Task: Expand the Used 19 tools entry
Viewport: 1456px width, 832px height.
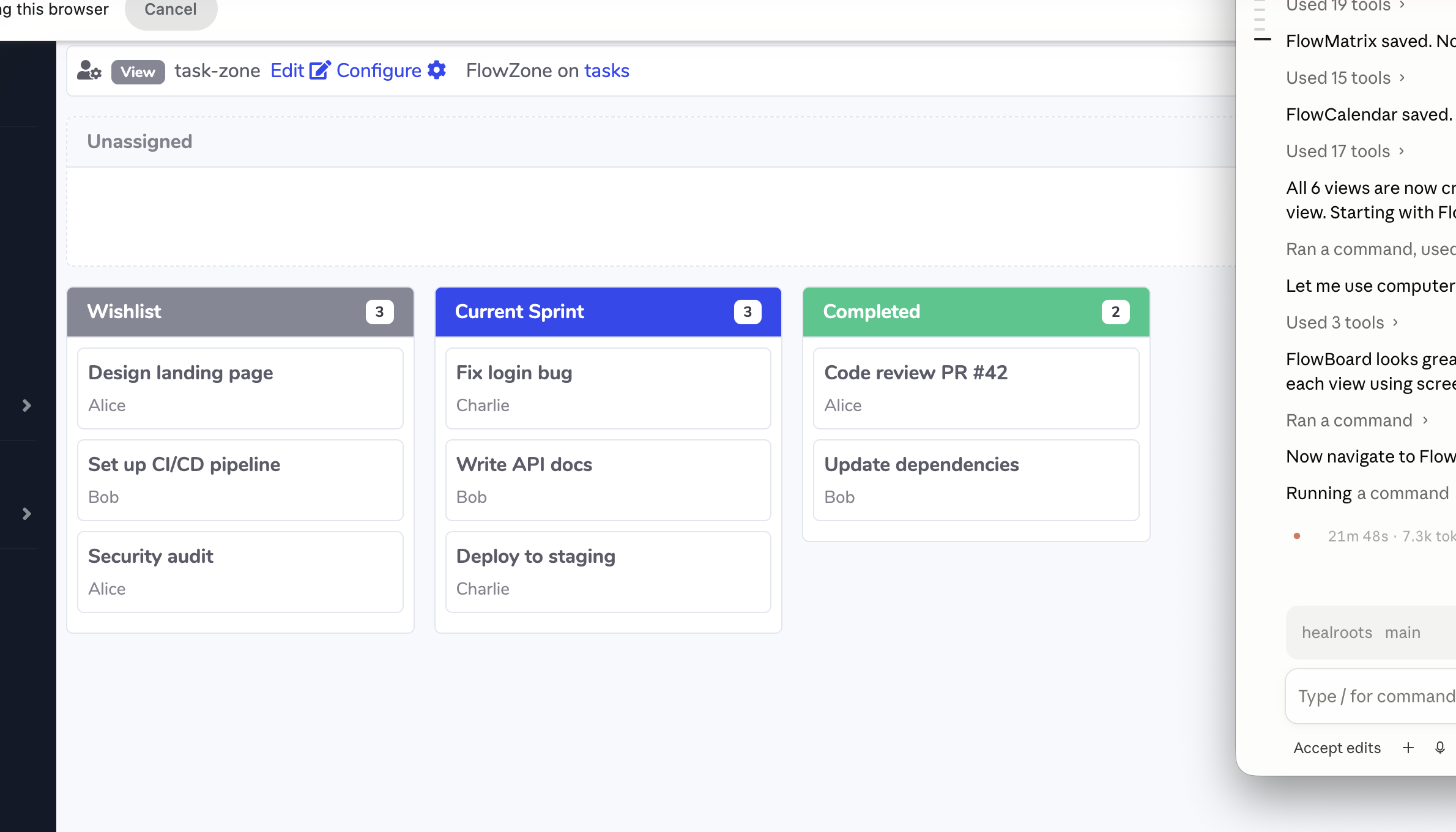Action: pyautogui.click(x=1345, y=6)
